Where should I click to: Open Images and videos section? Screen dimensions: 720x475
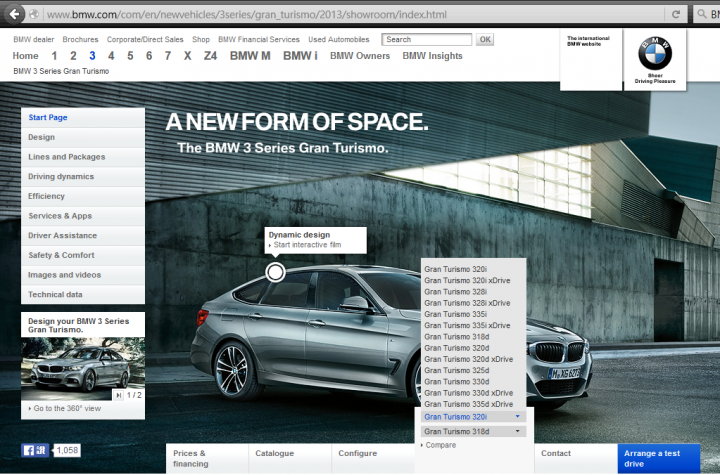click(x=83, y=275)
